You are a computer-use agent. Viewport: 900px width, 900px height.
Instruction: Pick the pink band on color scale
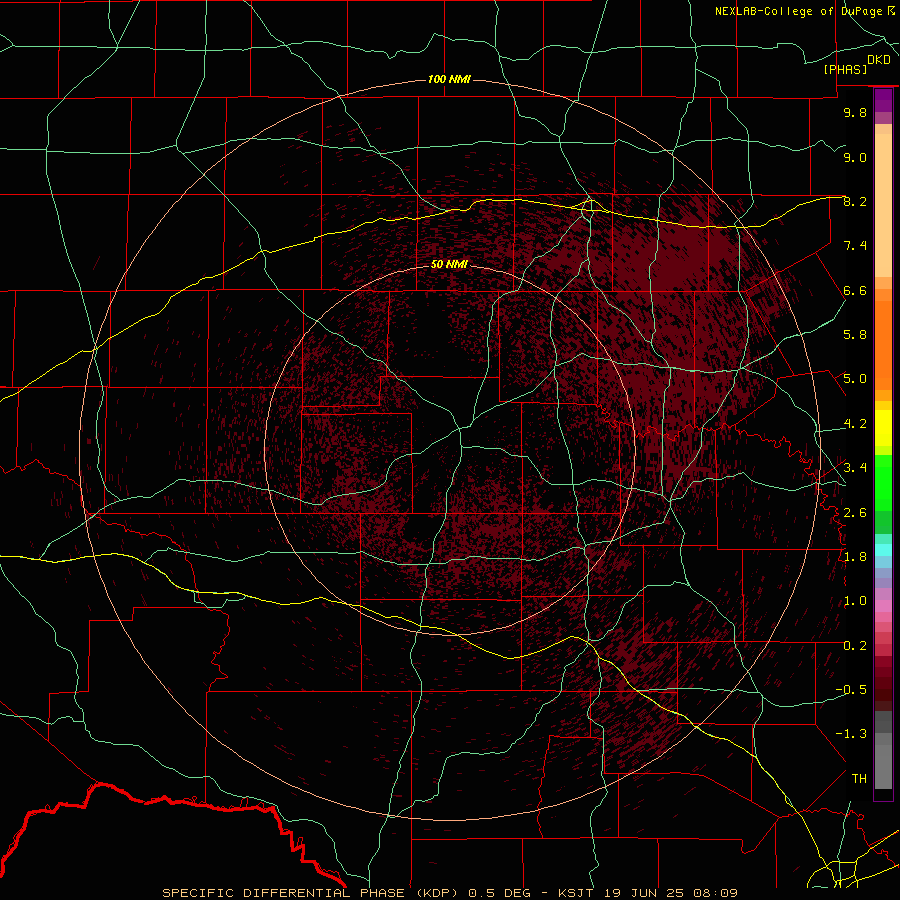pos(883,606)
